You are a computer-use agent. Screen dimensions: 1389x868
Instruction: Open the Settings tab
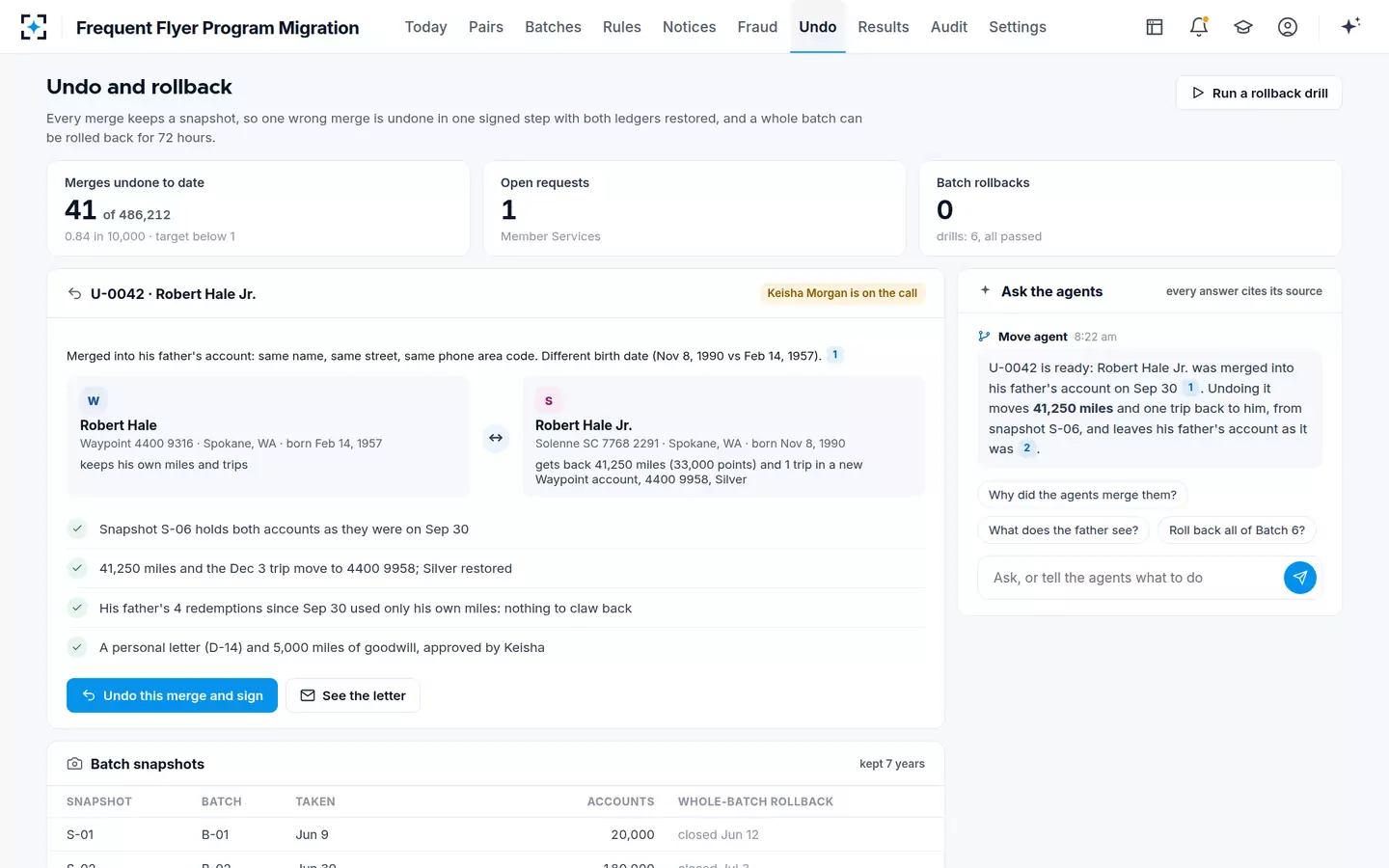click(1018, 27)
